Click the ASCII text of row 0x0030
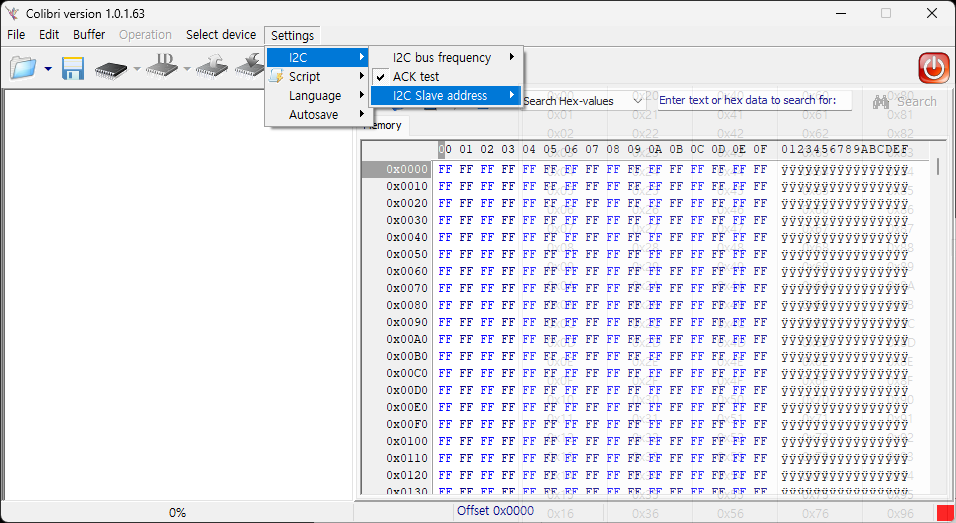Image resolution: width=956 pixels, height=523 pixels. tap(844, 221)
